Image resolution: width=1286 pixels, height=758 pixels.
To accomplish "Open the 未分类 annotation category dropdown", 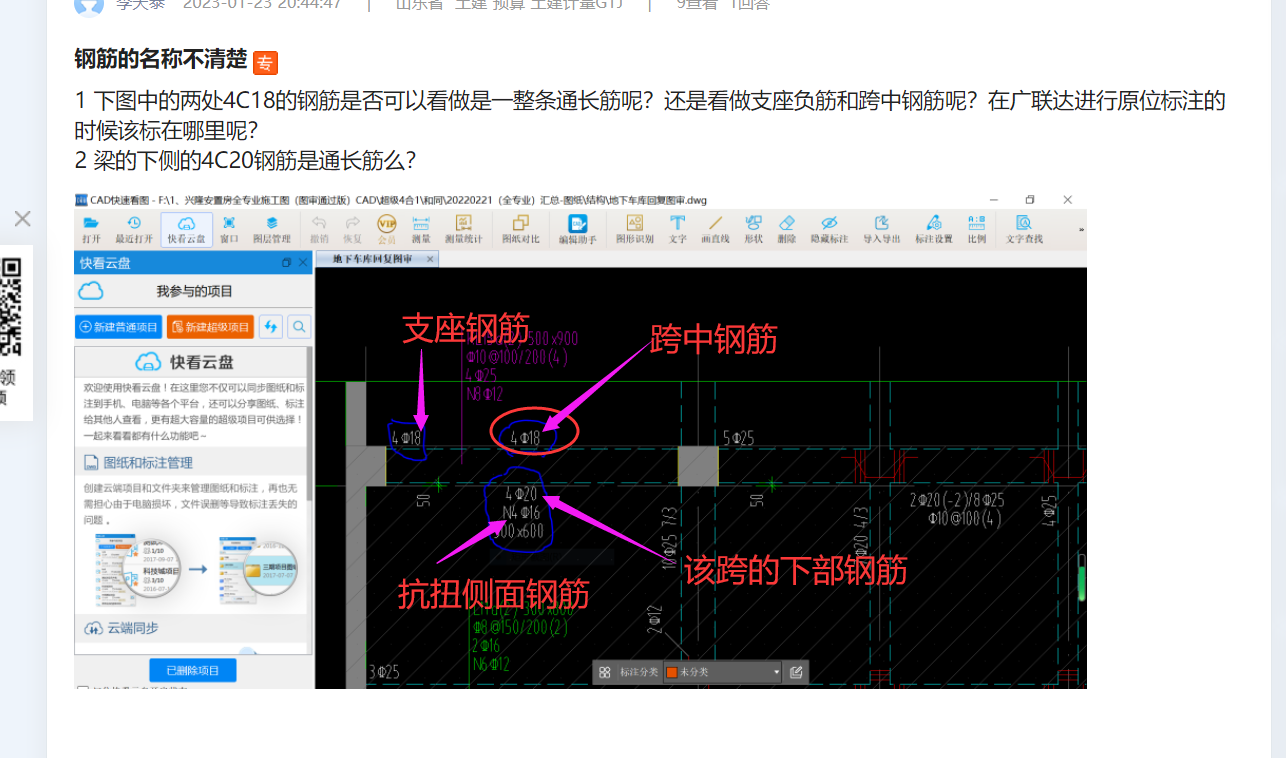I will point(724,673).
